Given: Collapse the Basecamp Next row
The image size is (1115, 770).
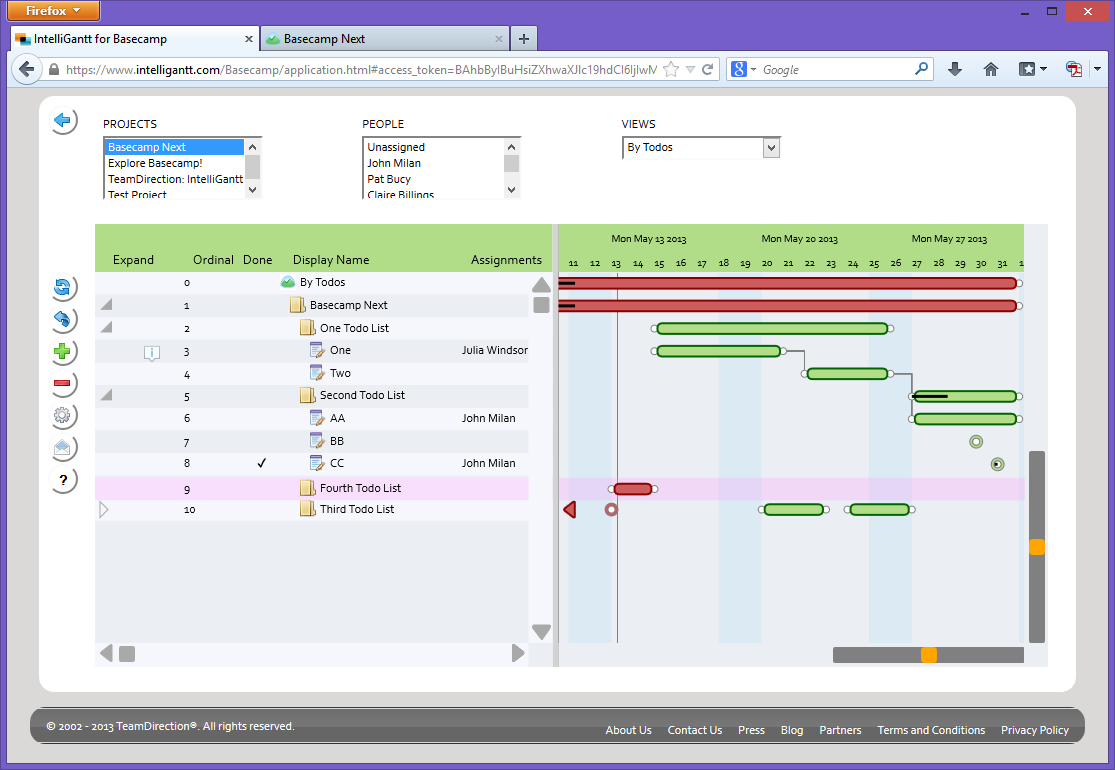Looking at the screenshot, I should 106,305.
